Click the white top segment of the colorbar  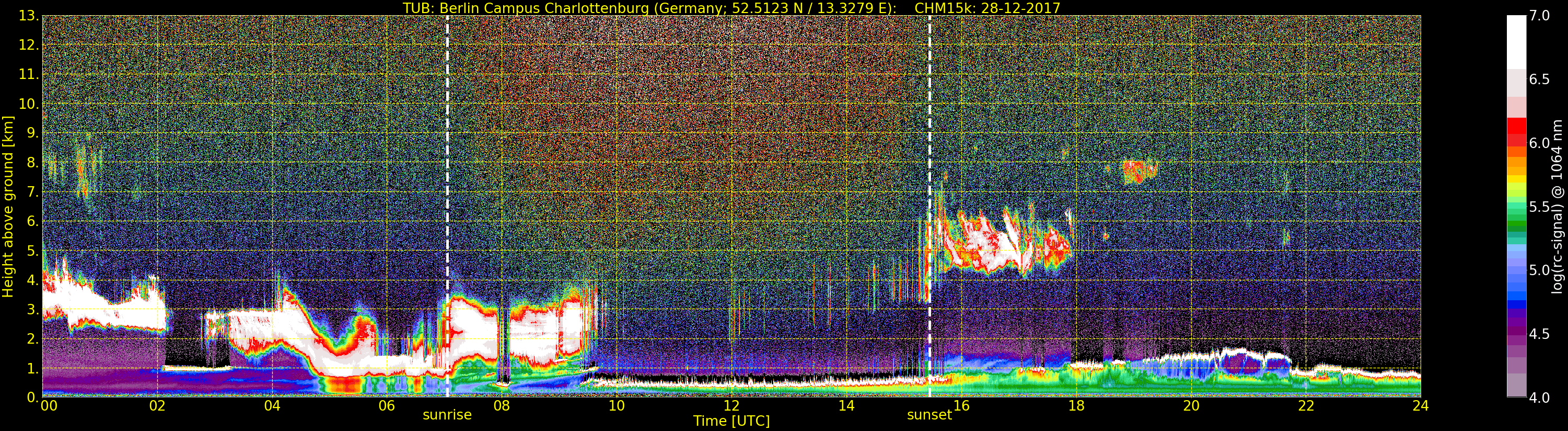point(1516,41)
